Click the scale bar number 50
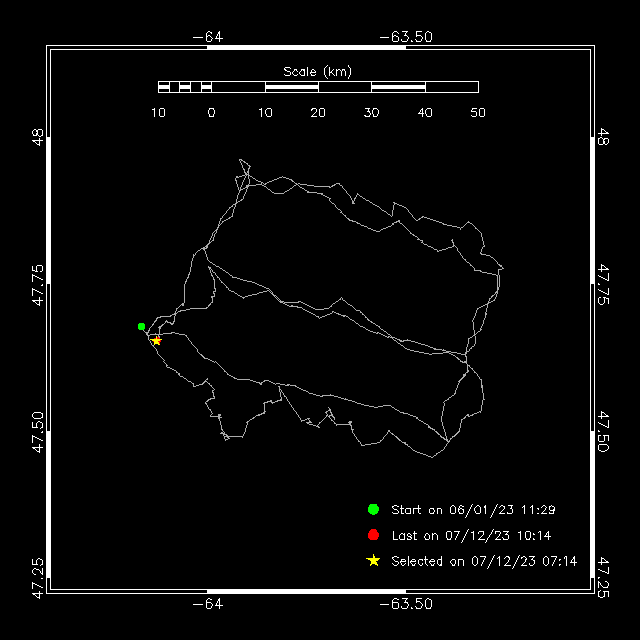 click(478, 113)
